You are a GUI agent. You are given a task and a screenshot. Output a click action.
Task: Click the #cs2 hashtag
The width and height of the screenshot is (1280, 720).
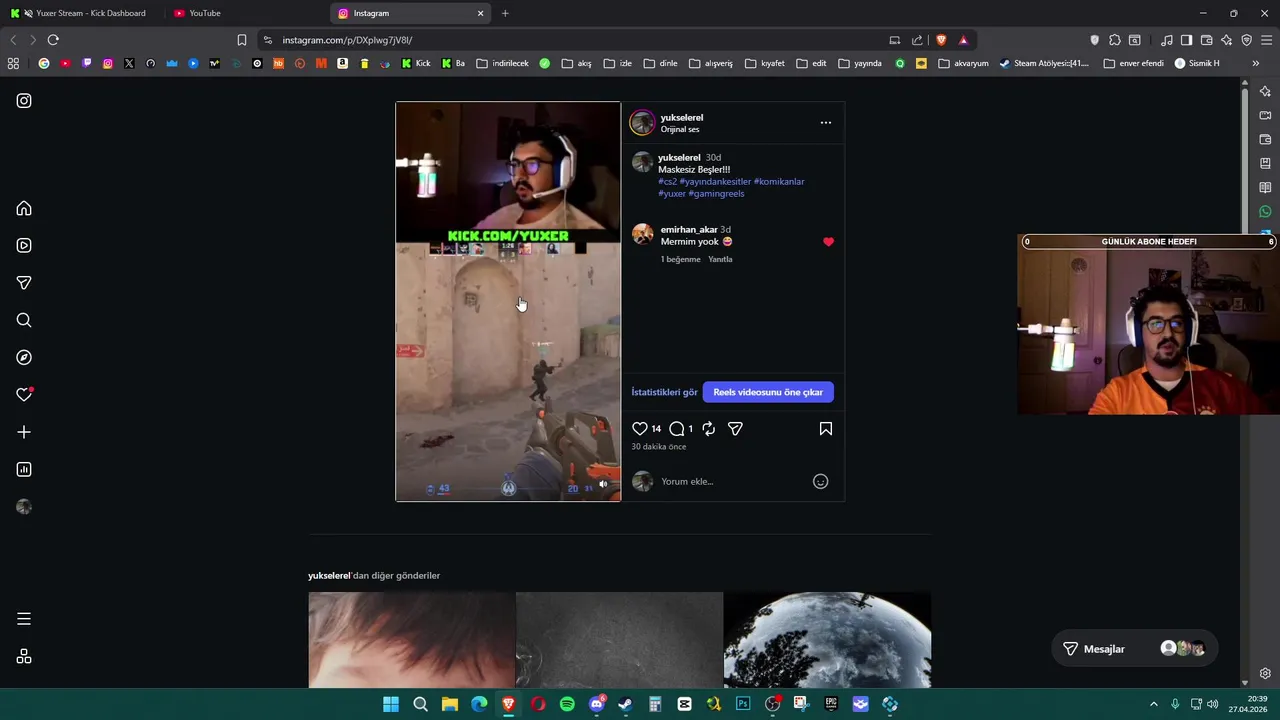[667, 181]
